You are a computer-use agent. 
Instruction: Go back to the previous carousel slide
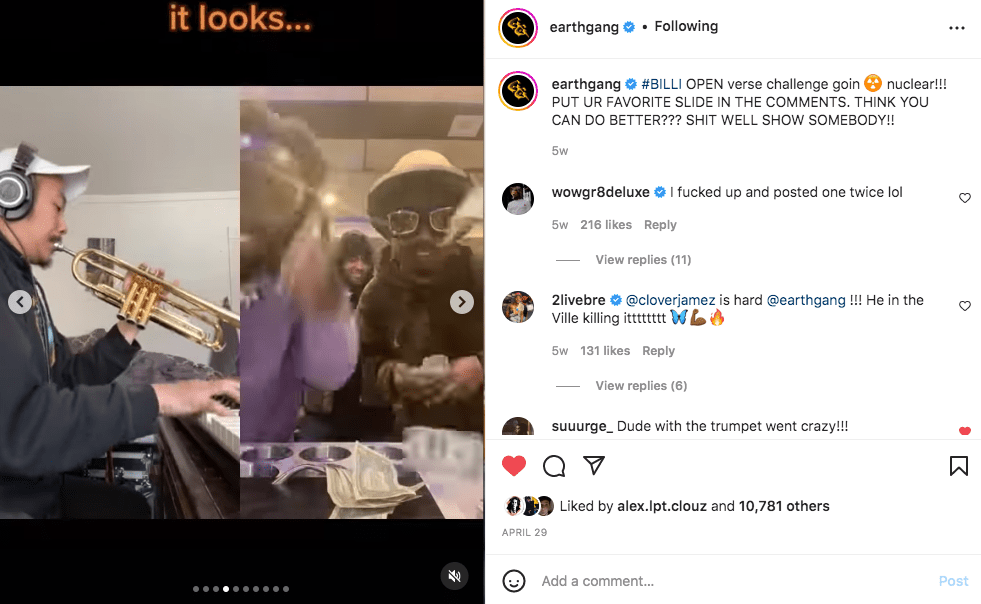20,302
